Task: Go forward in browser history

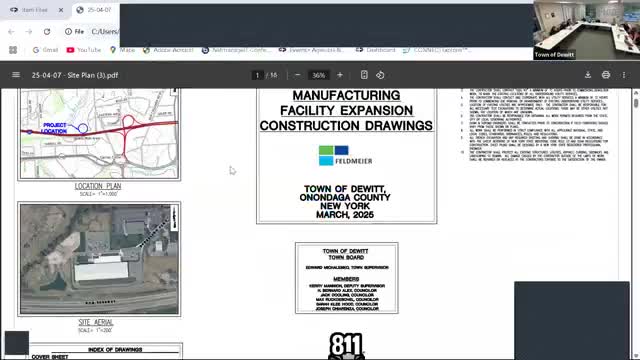Action: pos(29,31)
